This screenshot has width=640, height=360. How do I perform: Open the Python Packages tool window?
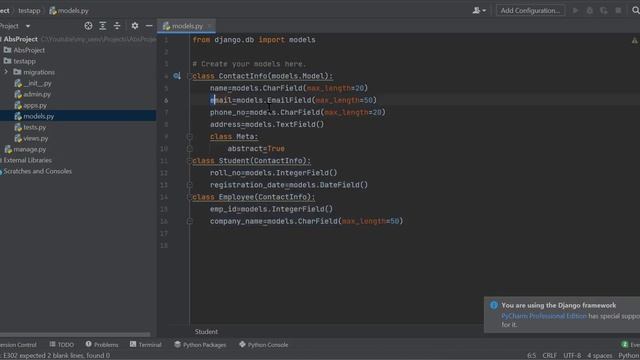pos(200,345)
